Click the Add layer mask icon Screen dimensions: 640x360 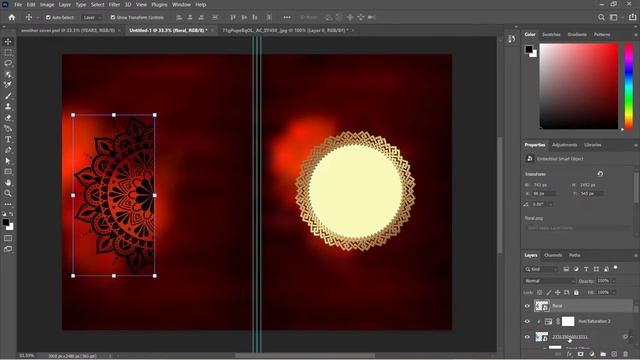580,354
